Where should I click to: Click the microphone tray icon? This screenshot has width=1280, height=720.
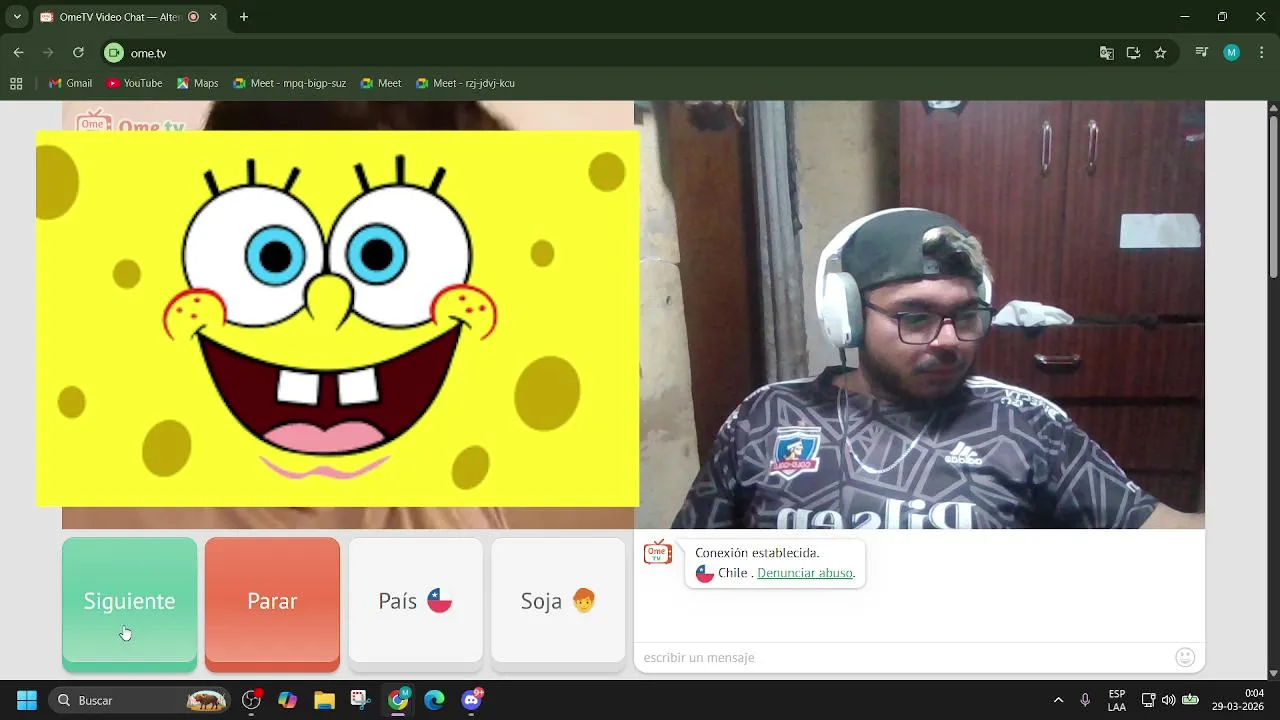(x=1085, y=700)
